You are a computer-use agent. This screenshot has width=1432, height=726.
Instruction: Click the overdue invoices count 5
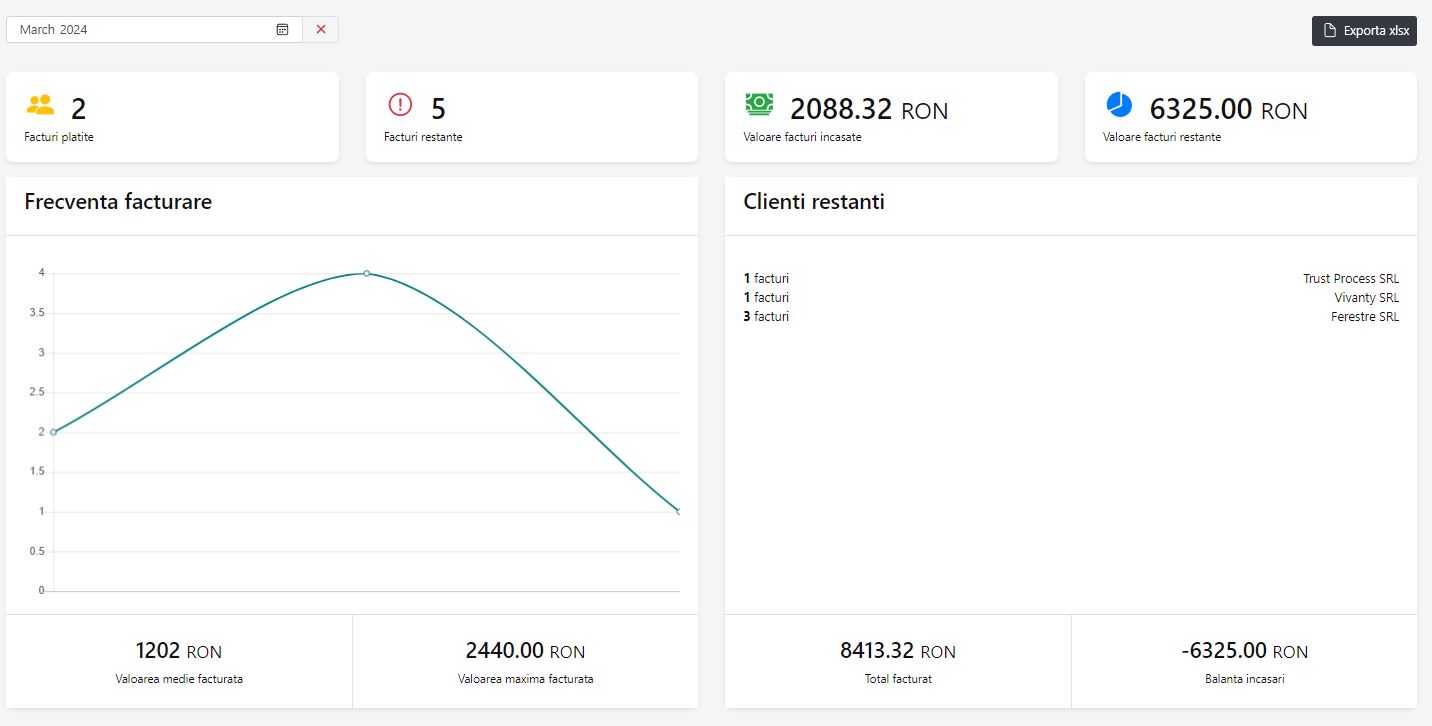pyautogui.click(x=438, y=109)
